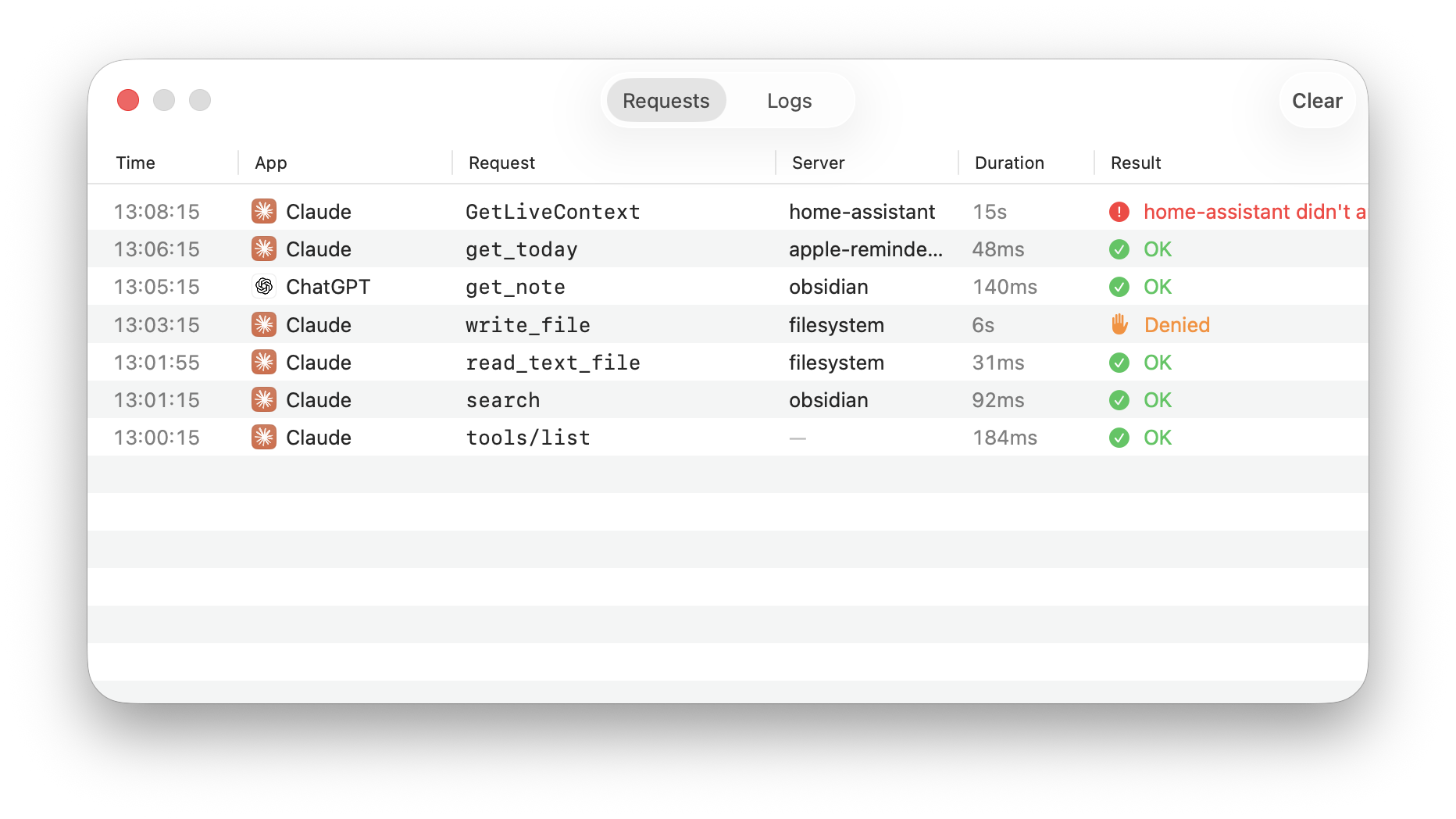Click the Duration column header
The image size is (1456, 819).
(x=1009, y=163)
